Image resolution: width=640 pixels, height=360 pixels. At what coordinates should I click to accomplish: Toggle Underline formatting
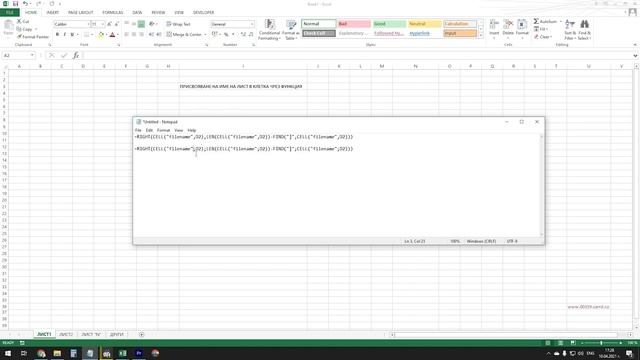pos(72,35)
